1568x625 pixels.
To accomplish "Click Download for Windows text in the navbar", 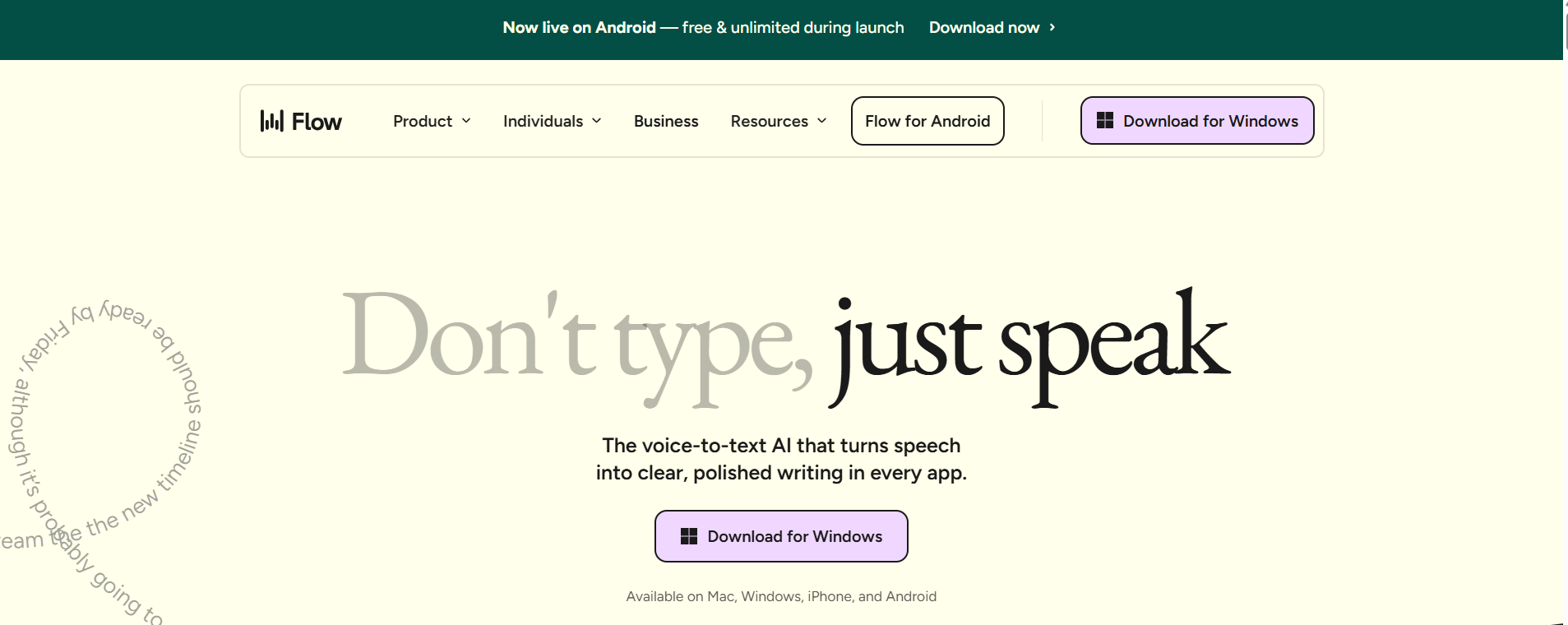I will 1210,121.
